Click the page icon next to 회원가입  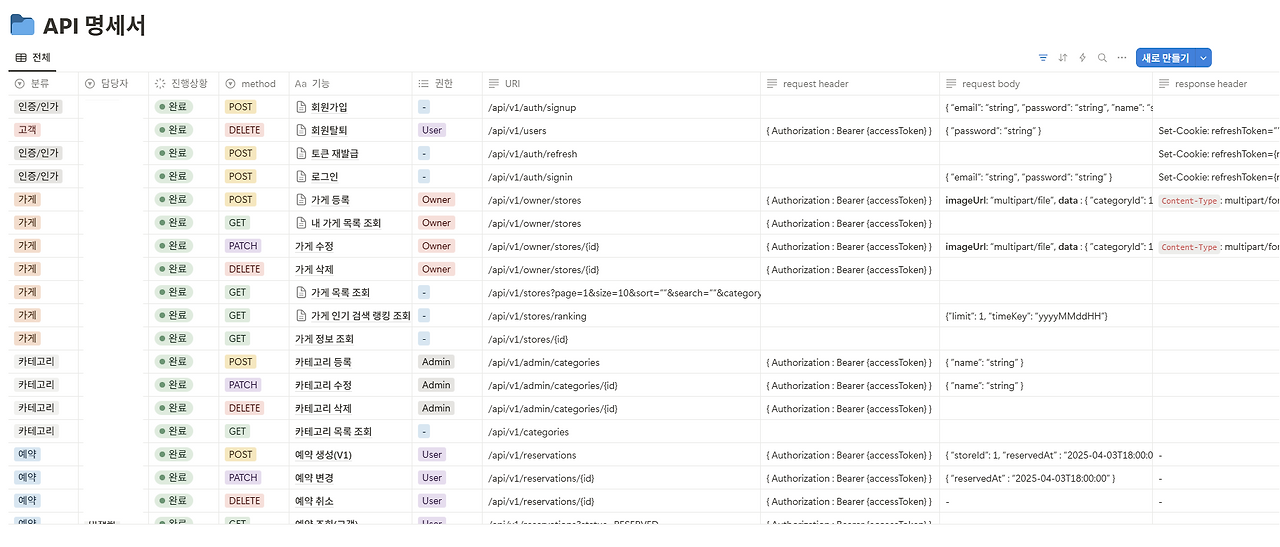tap(301, 107)
